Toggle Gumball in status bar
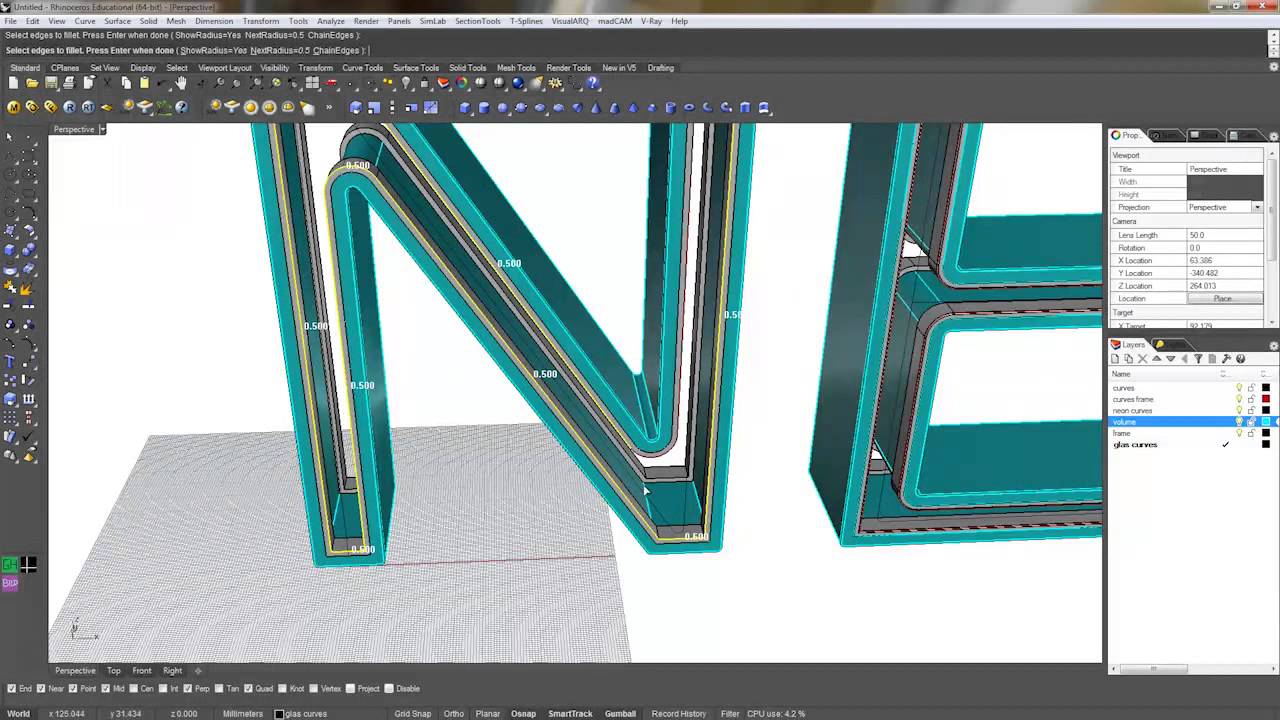 pos(620,713)
